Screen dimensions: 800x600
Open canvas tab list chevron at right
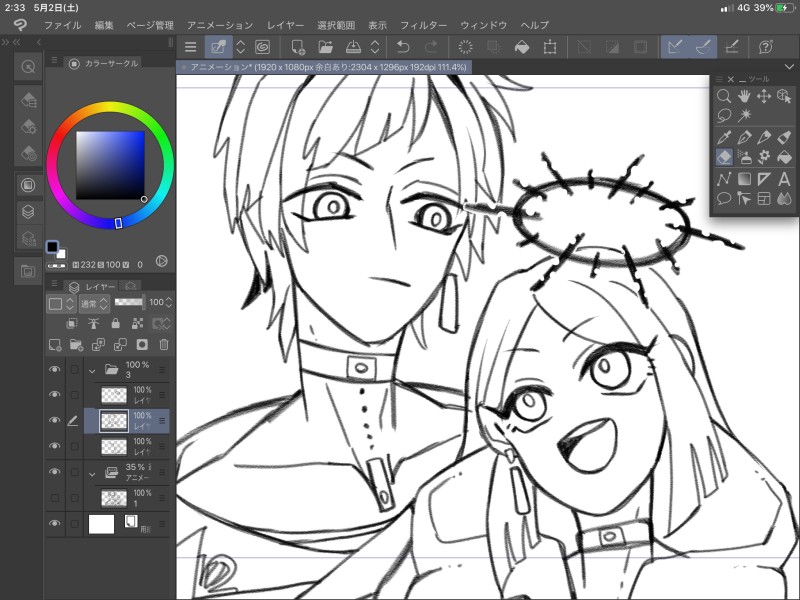click(x=789, y=67)
